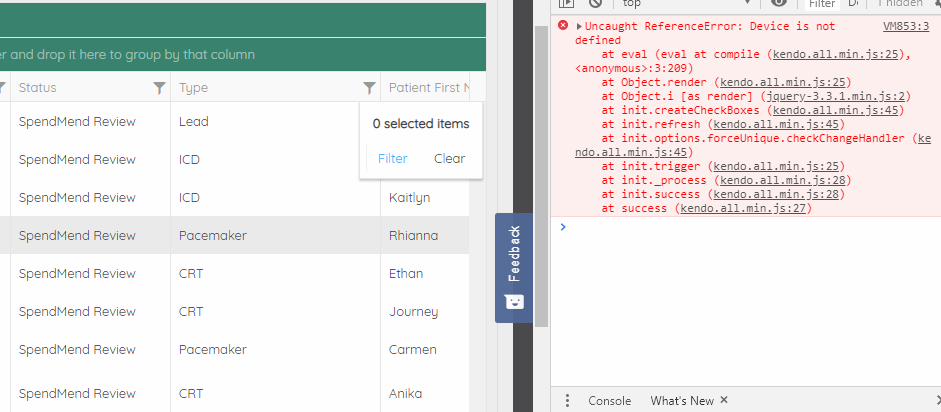Switch to the What's New tab
941x412 pixels.
coord(682,400)
